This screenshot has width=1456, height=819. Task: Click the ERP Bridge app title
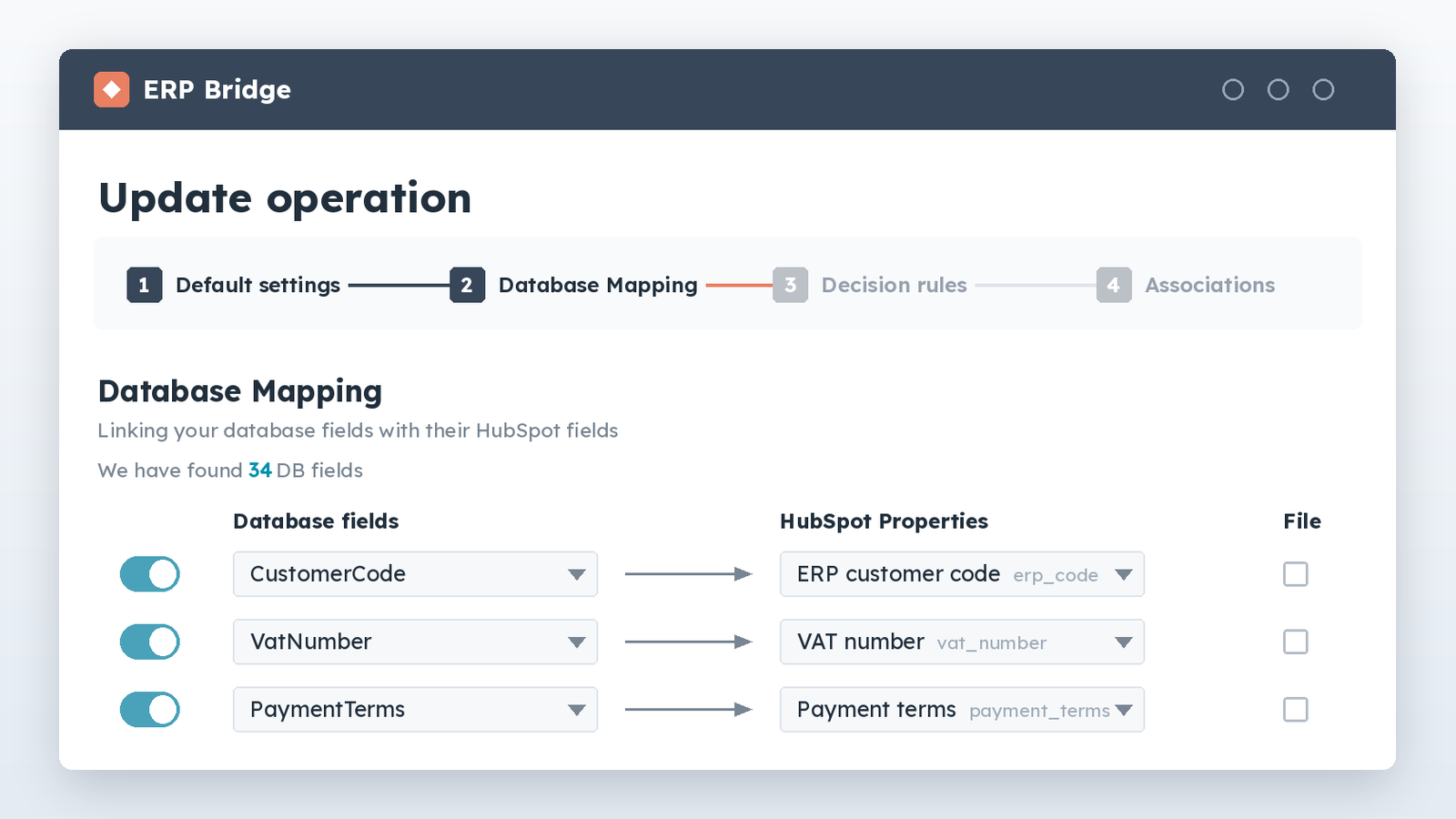pos(217,90)
